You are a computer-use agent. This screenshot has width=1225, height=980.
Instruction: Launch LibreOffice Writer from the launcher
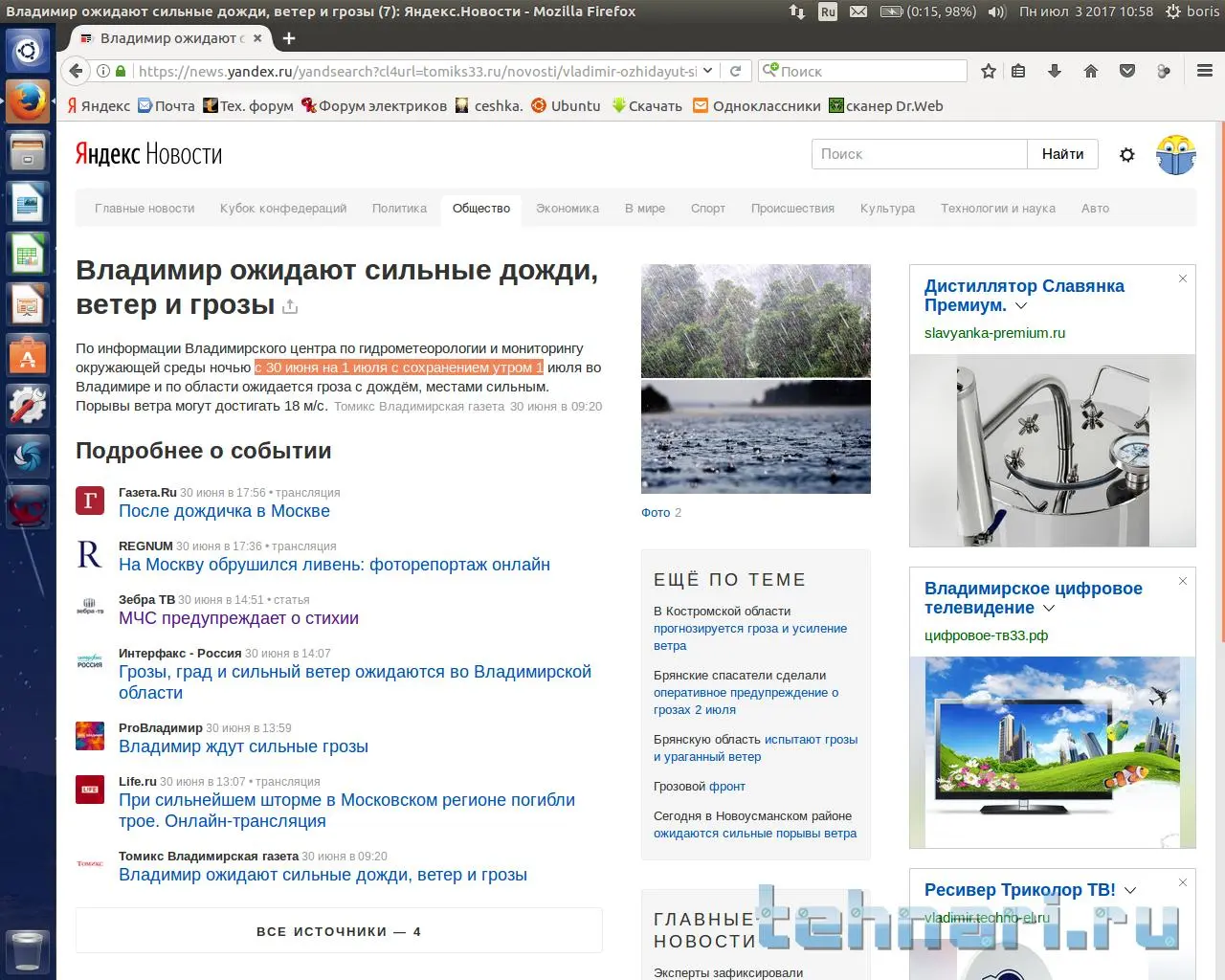[28, 204]
